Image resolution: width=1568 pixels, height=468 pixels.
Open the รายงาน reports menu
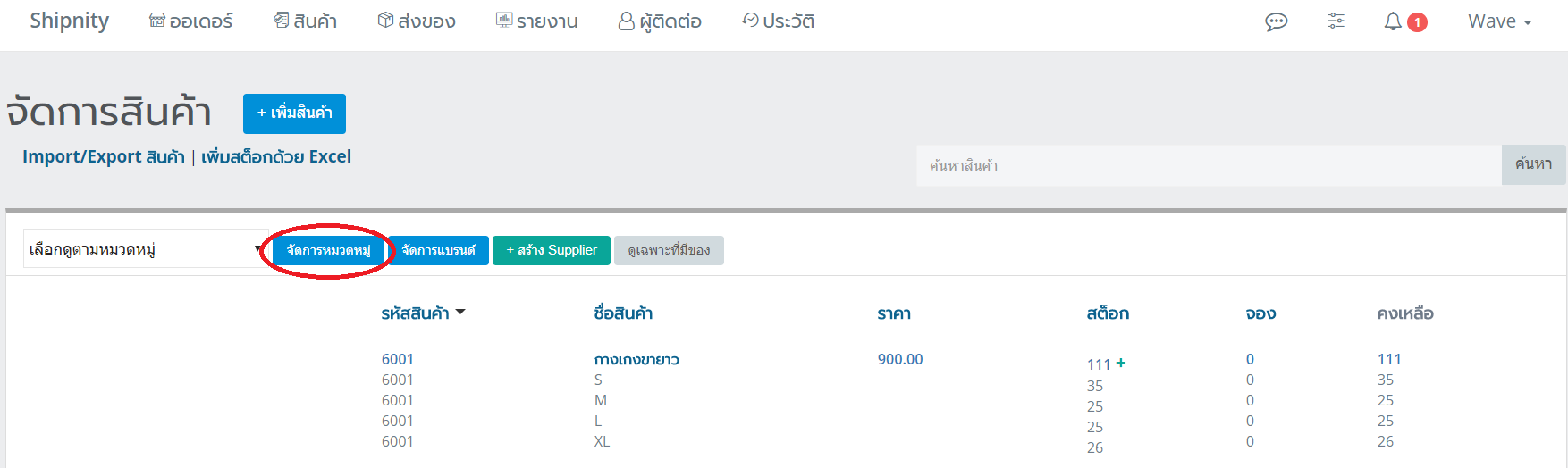pos(537,21)
